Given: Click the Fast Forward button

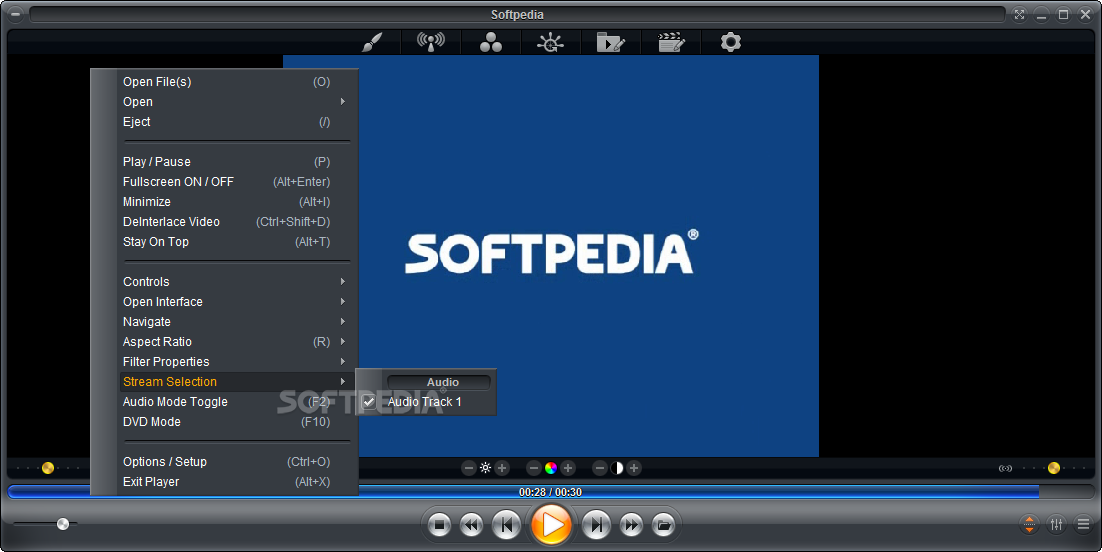Looking at the screenshot, I should click(631, 525).
